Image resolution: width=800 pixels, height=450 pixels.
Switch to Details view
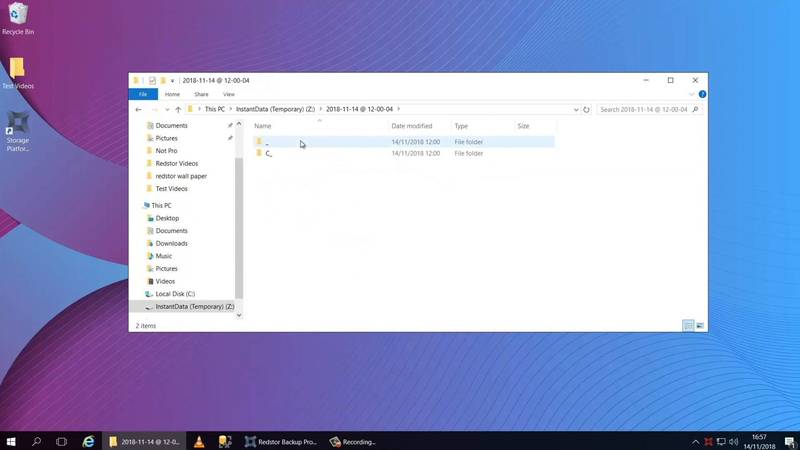(688, 326)
